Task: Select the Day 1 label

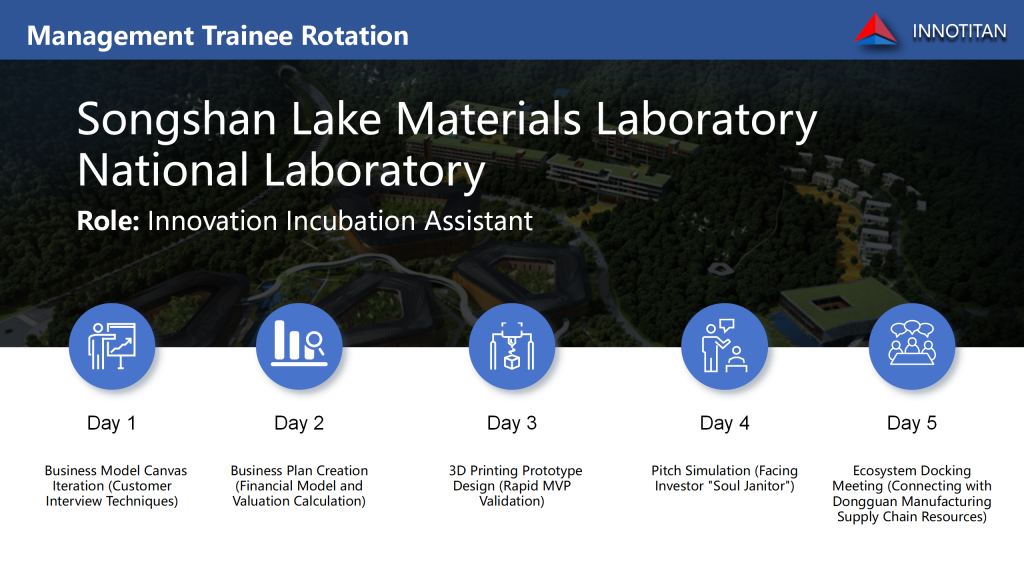Action: [x=112, y=423]
